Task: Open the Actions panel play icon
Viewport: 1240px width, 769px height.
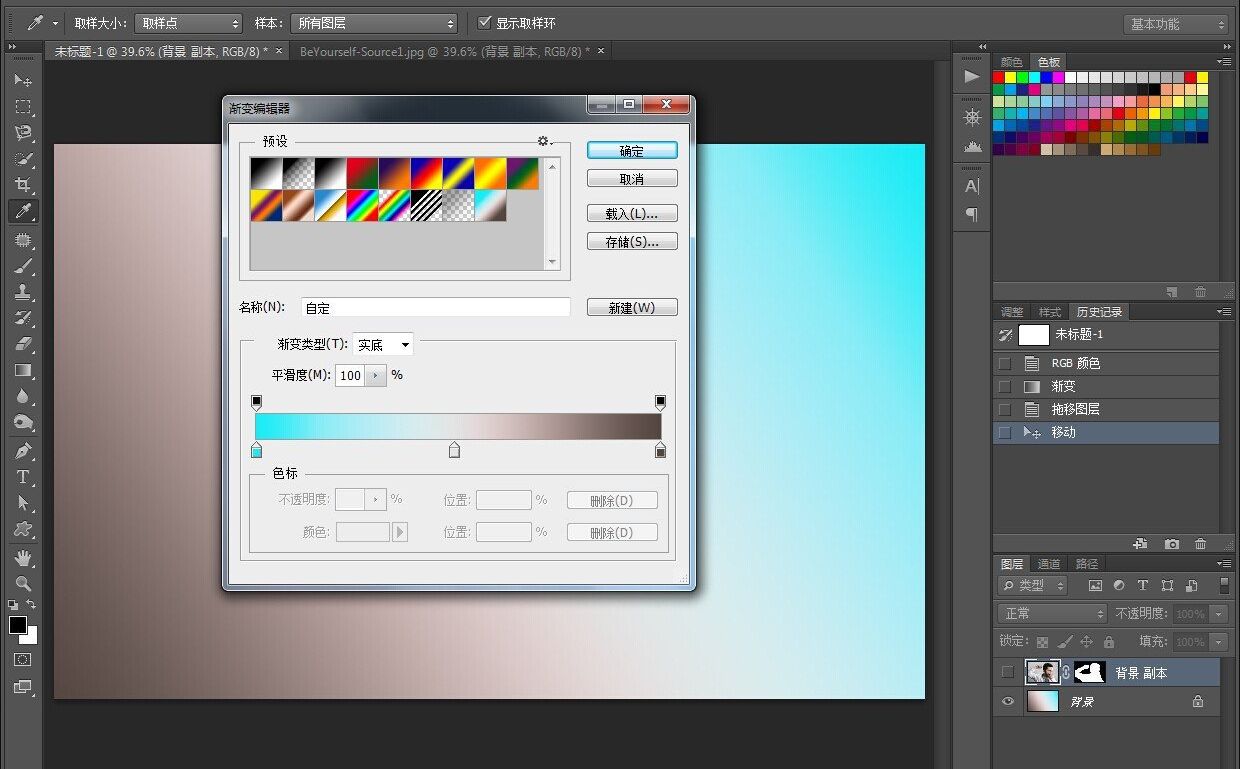Action: click(972, 77)
